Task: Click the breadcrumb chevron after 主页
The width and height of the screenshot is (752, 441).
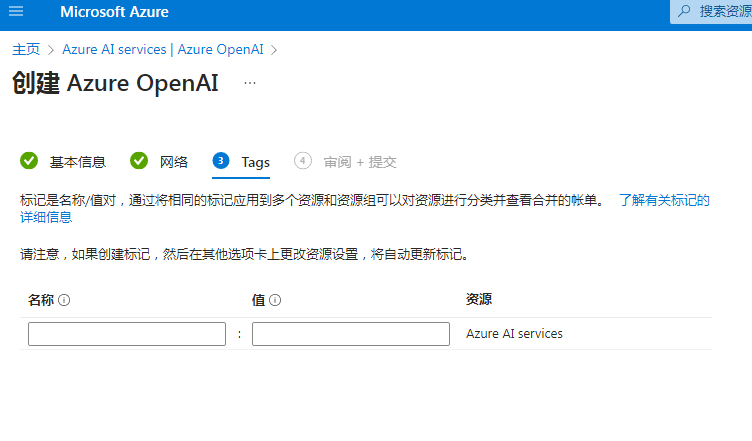Action: point(51,50)
